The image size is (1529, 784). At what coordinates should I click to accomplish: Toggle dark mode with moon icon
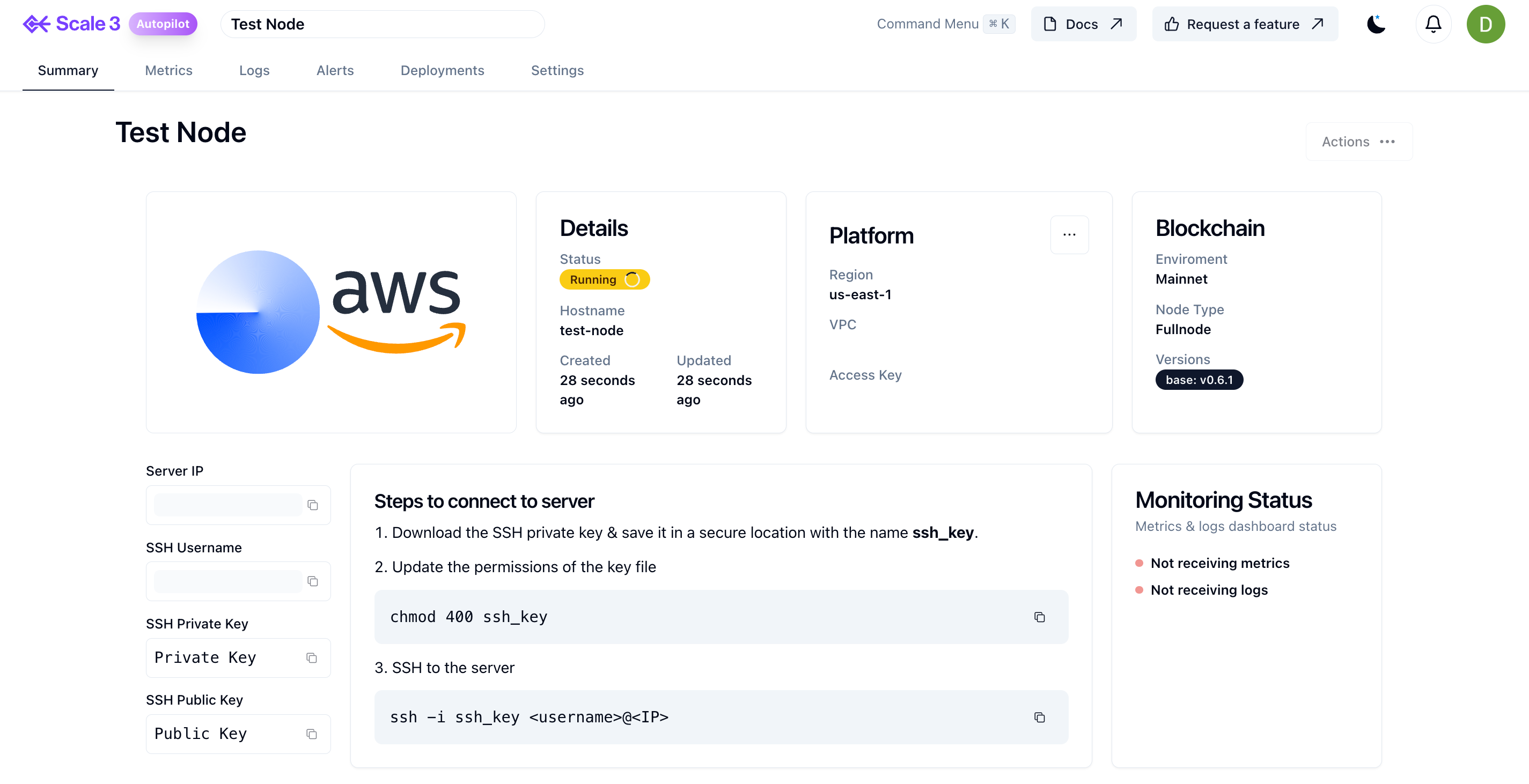tap(1376, 24)
